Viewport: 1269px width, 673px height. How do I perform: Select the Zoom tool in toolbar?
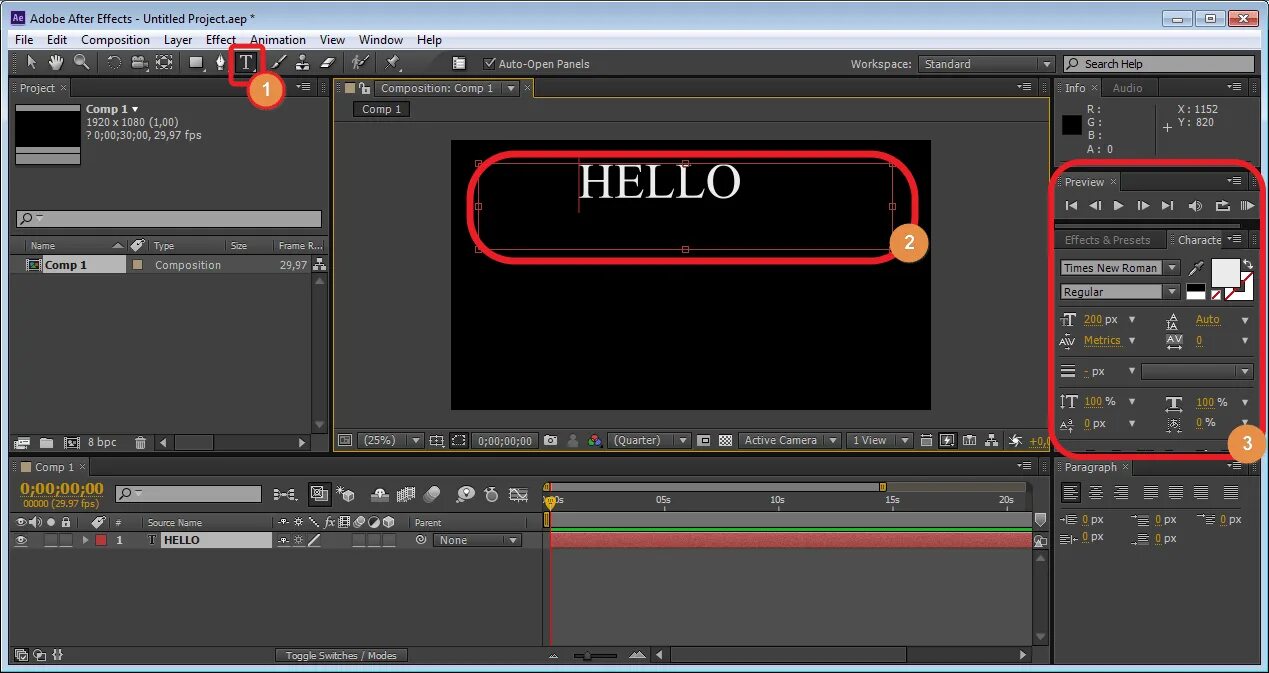coord(81,62)
